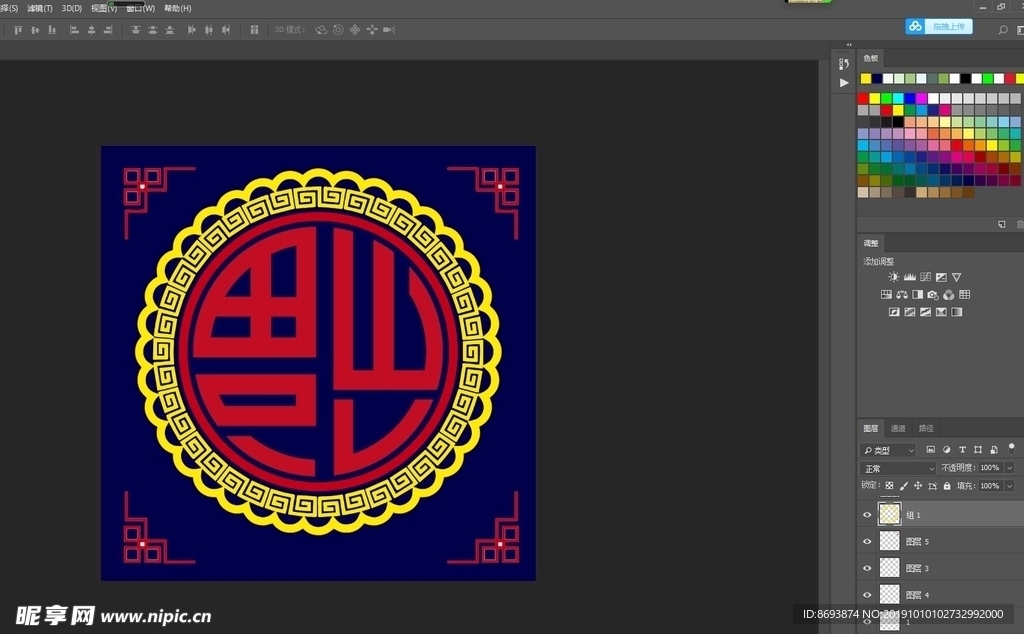This screenshot has width=1024, height=634.
Task: Open the blend mode 正常 dropdown
Action: (898, 468)
